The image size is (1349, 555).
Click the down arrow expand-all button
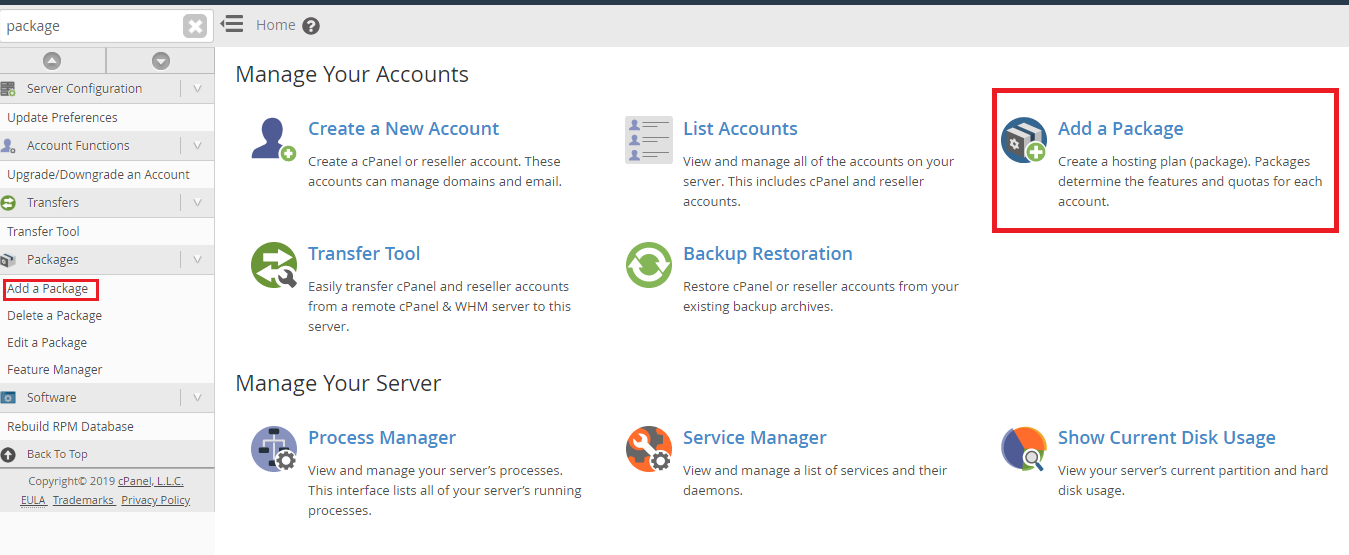160,61
